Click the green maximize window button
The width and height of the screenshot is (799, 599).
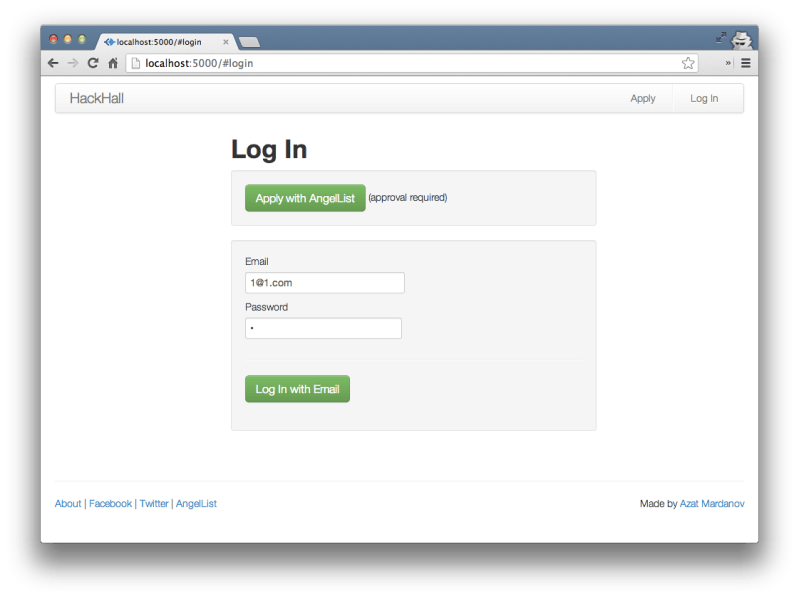pyautogui.click(x=82, y=39)
